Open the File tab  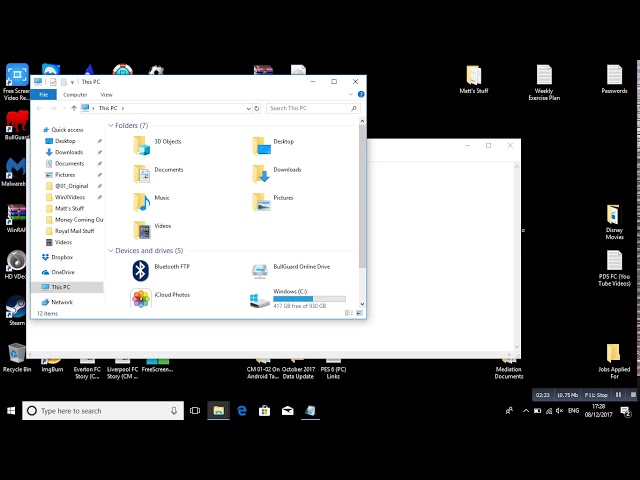[x=44, y=94]
